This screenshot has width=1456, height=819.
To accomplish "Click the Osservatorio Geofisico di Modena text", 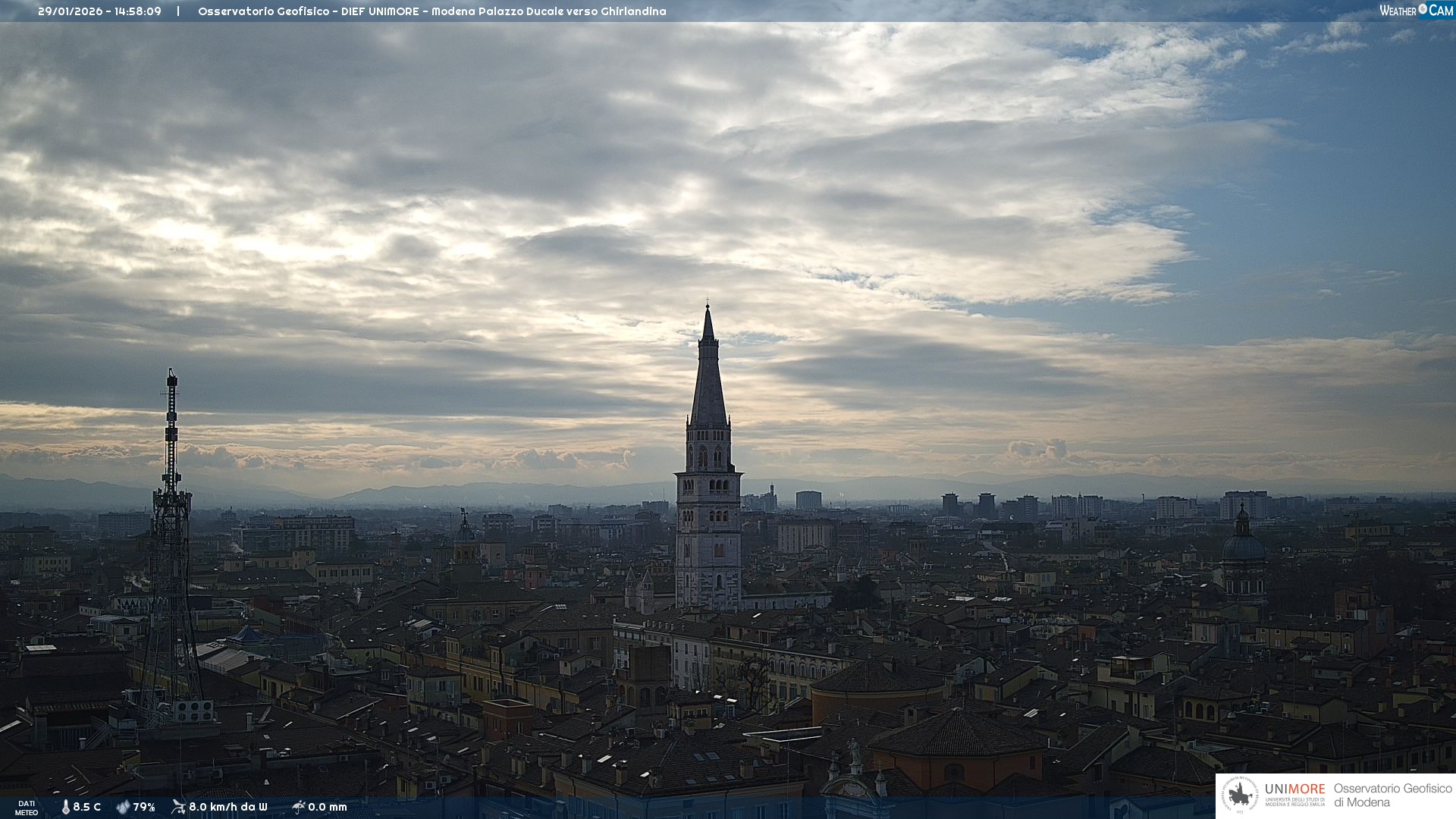I will (1392, 795).
